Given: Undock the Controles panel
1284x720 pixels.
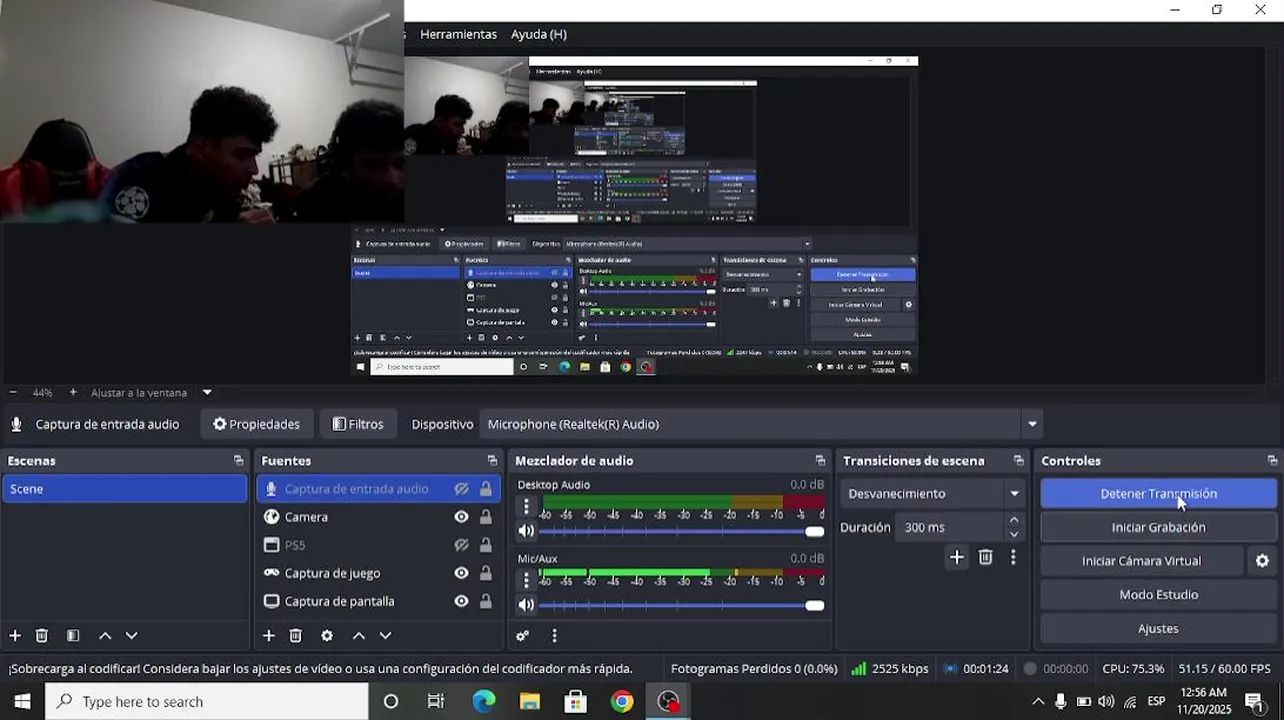Looking at the screenshot, I should click(x=1272, y=460).
